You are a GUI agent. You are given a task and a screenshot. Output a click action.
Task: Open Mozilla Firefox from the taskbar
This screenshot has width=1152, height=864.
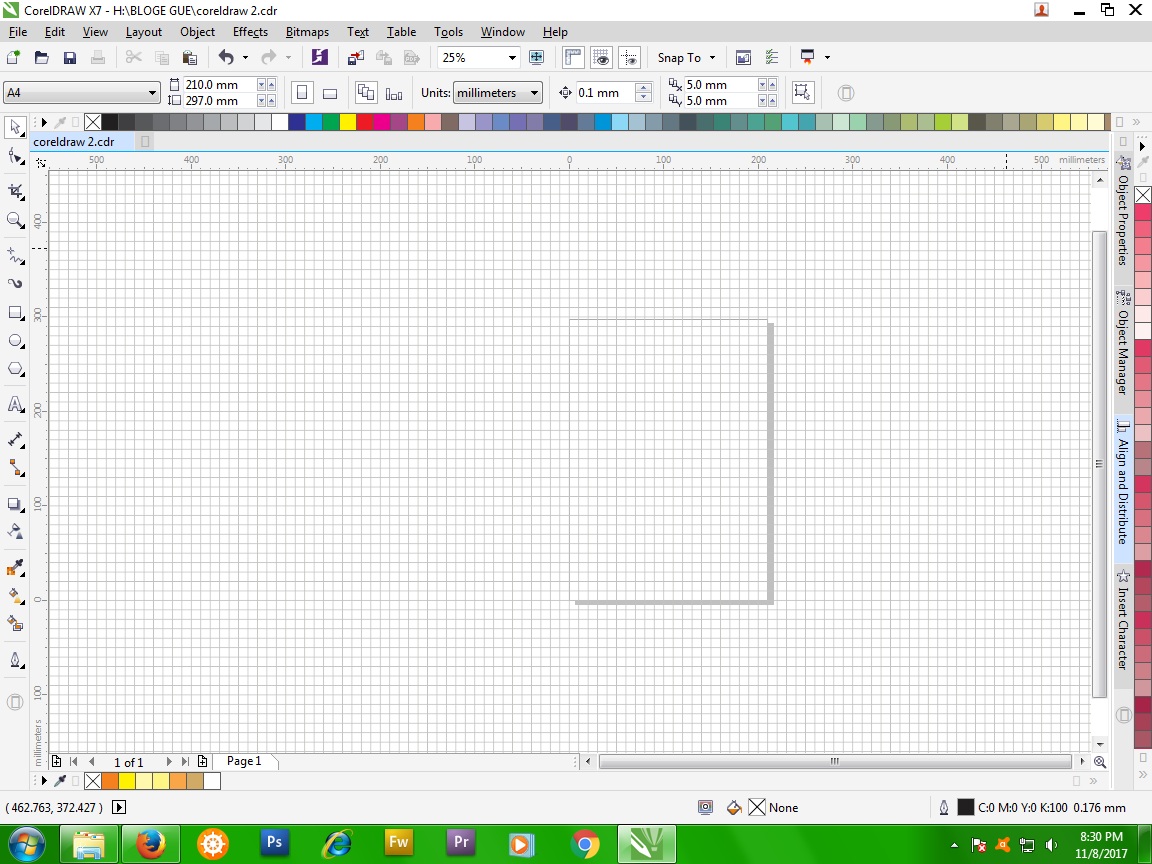point(150,843)
